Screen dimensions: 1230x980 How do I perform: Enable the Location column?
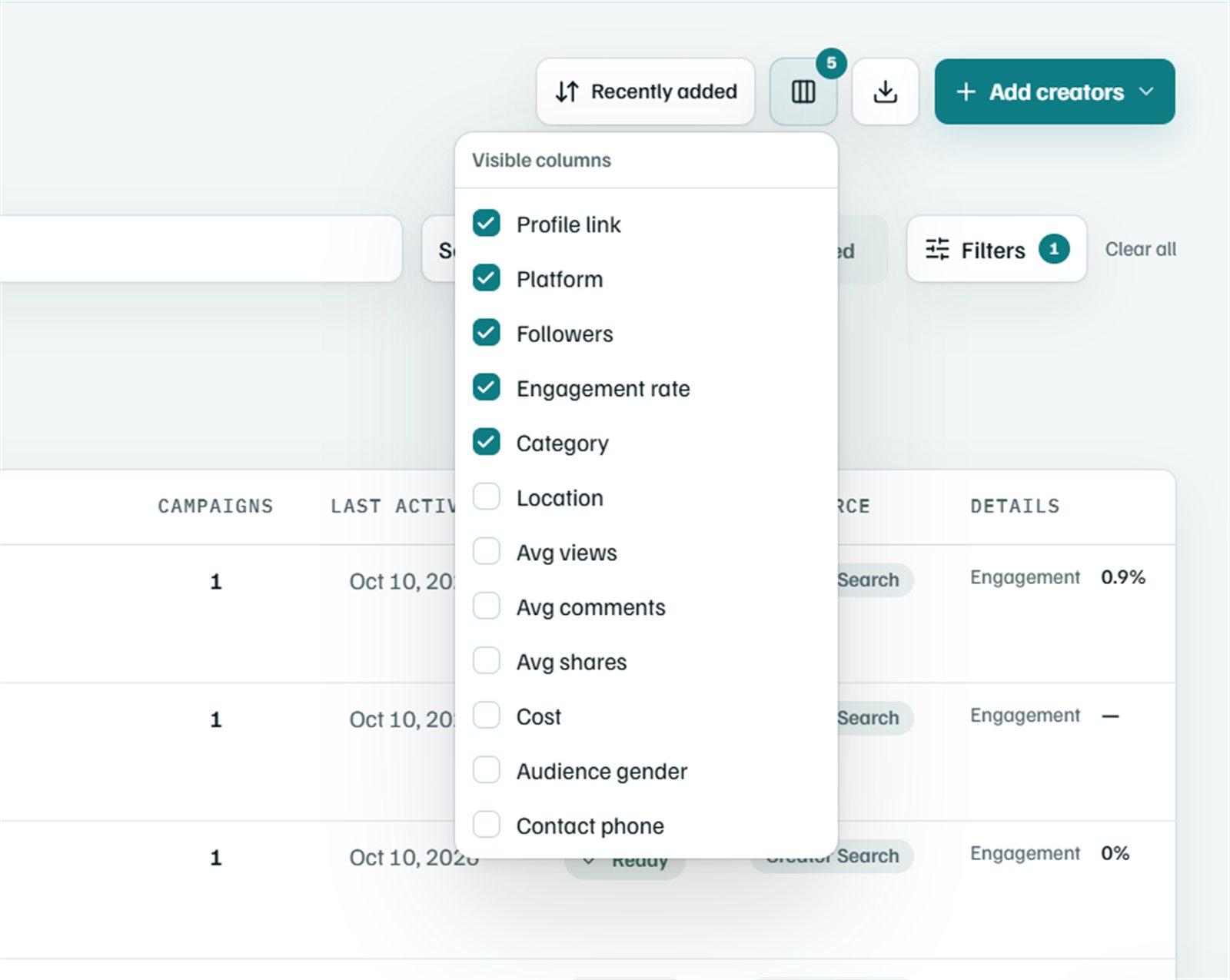pos(487,497)
